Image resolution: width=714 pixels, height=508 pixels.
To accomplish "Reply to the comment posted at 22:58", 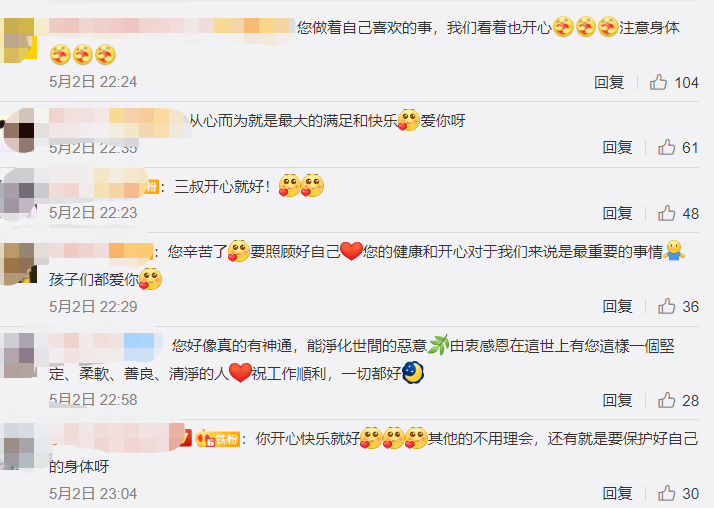I will 617,400.
